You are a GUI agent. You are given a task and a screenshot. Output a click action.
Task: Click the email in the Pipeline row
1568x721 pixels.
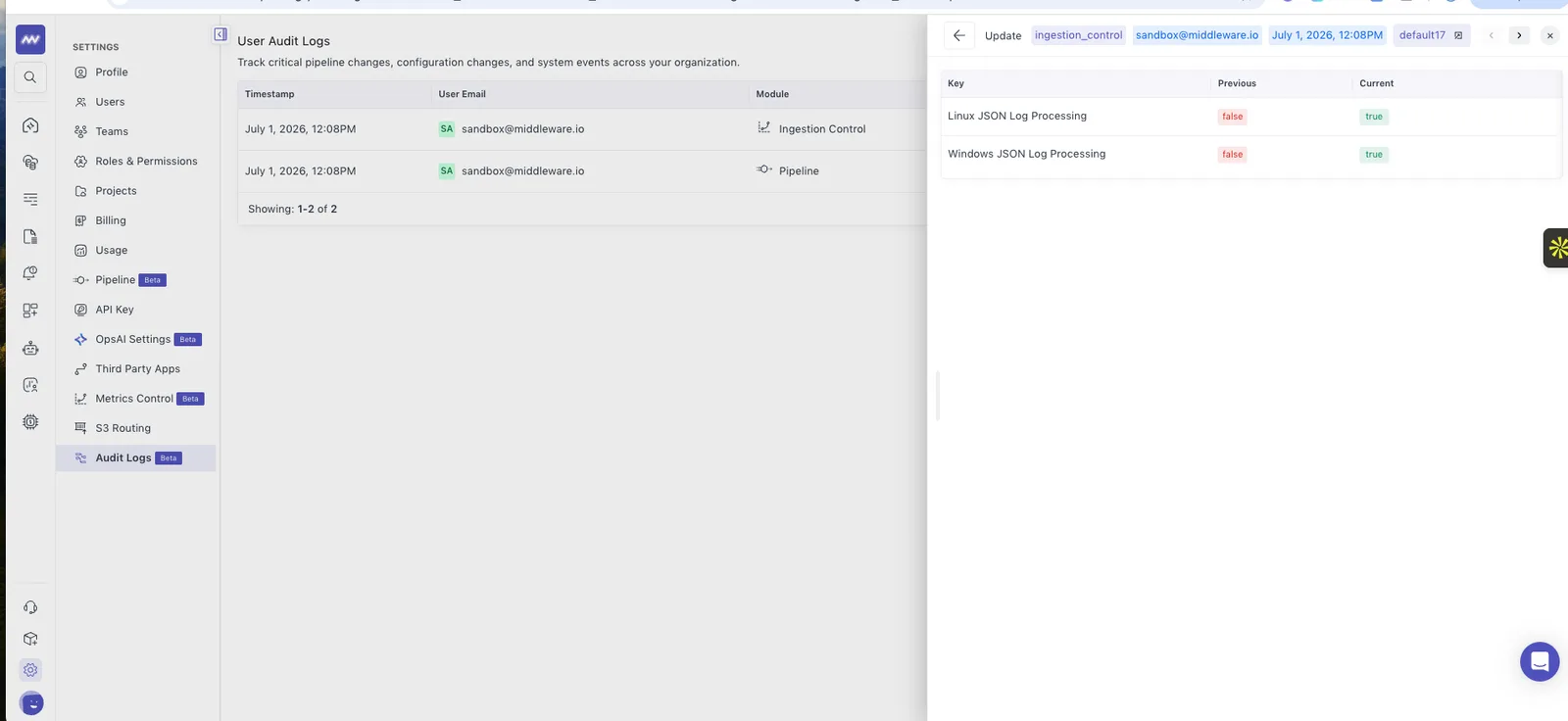[x=522, y=171]
